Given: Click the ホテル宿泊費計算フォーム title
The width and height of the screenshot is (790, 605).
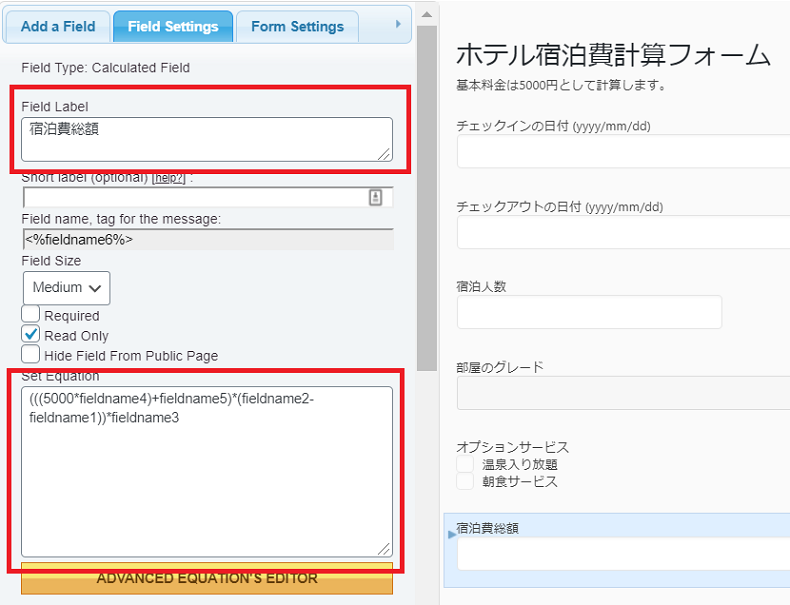Looking at the screenshot, I should click(x=613, y=55).
